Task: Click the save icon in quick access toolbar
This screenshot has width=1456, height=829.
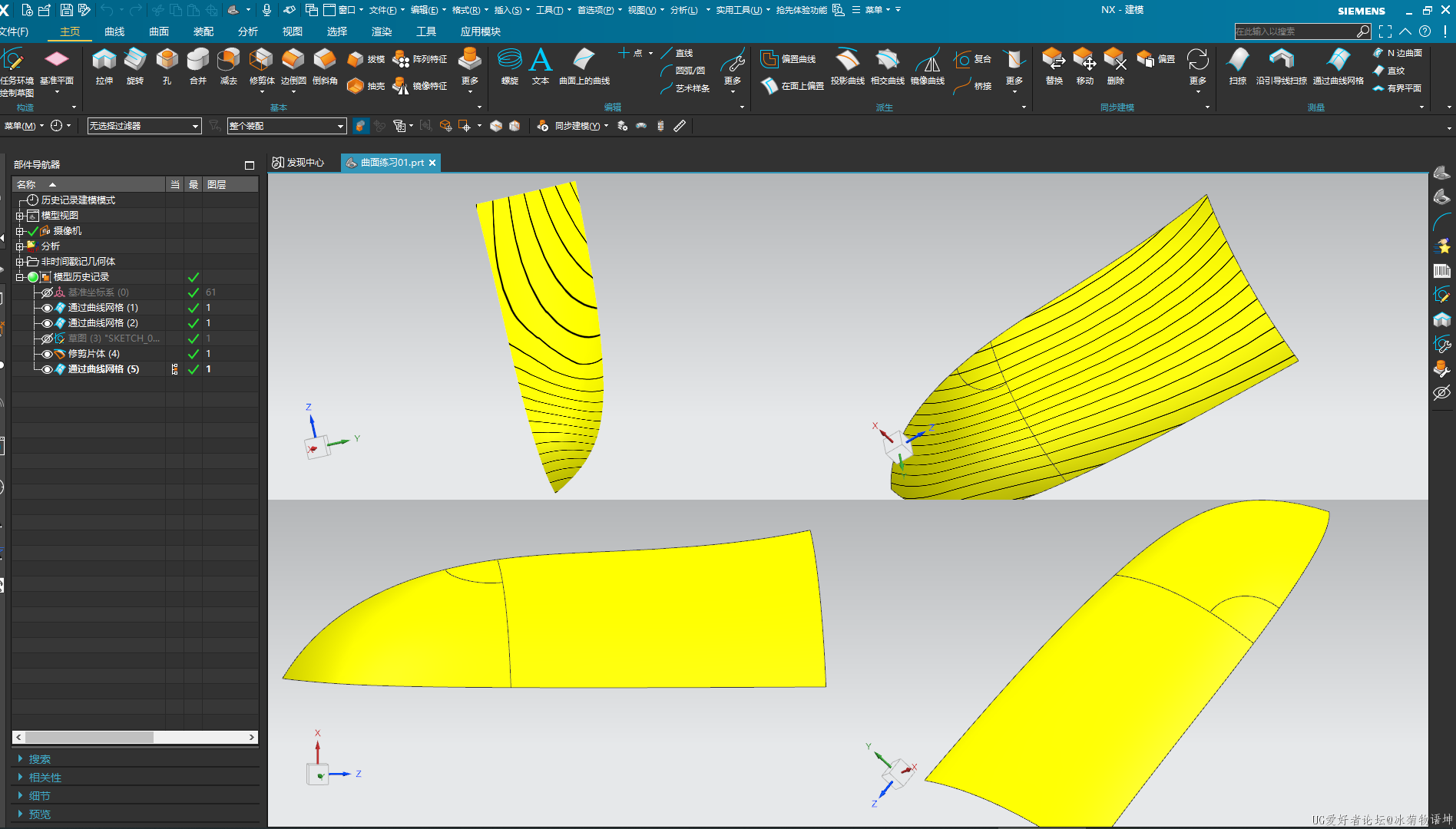Action: (66, 10)
